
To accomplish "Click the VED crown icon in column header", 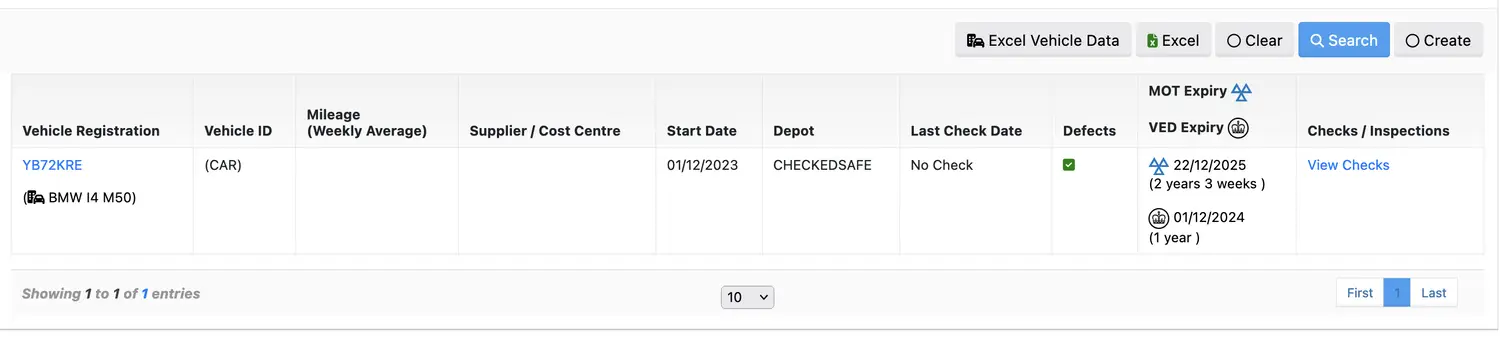I will [x=1238, y=127].
